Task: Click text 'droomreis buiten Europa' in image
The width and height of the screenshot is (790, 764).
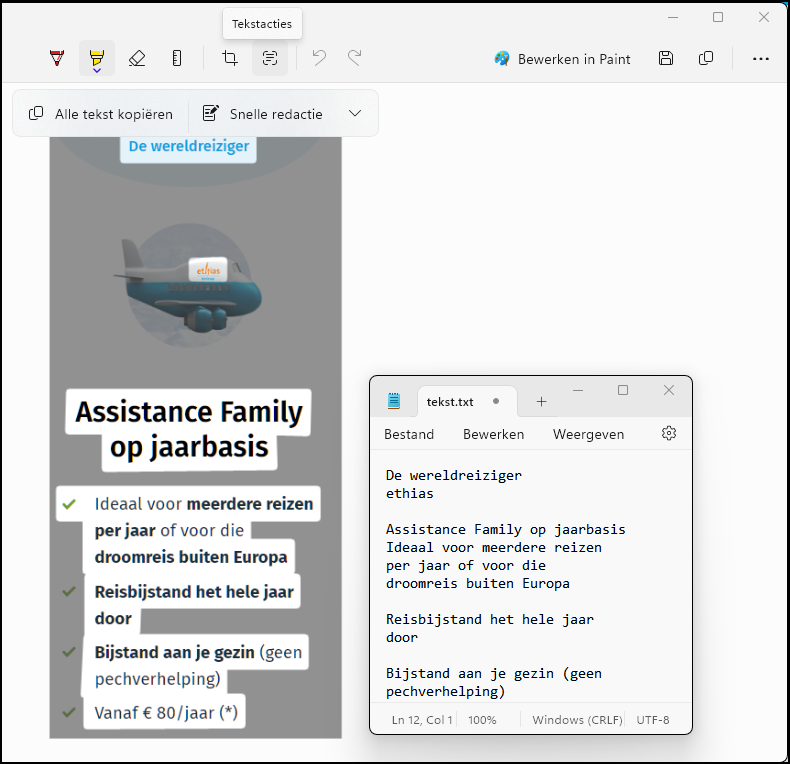Action: click(191, 557)
